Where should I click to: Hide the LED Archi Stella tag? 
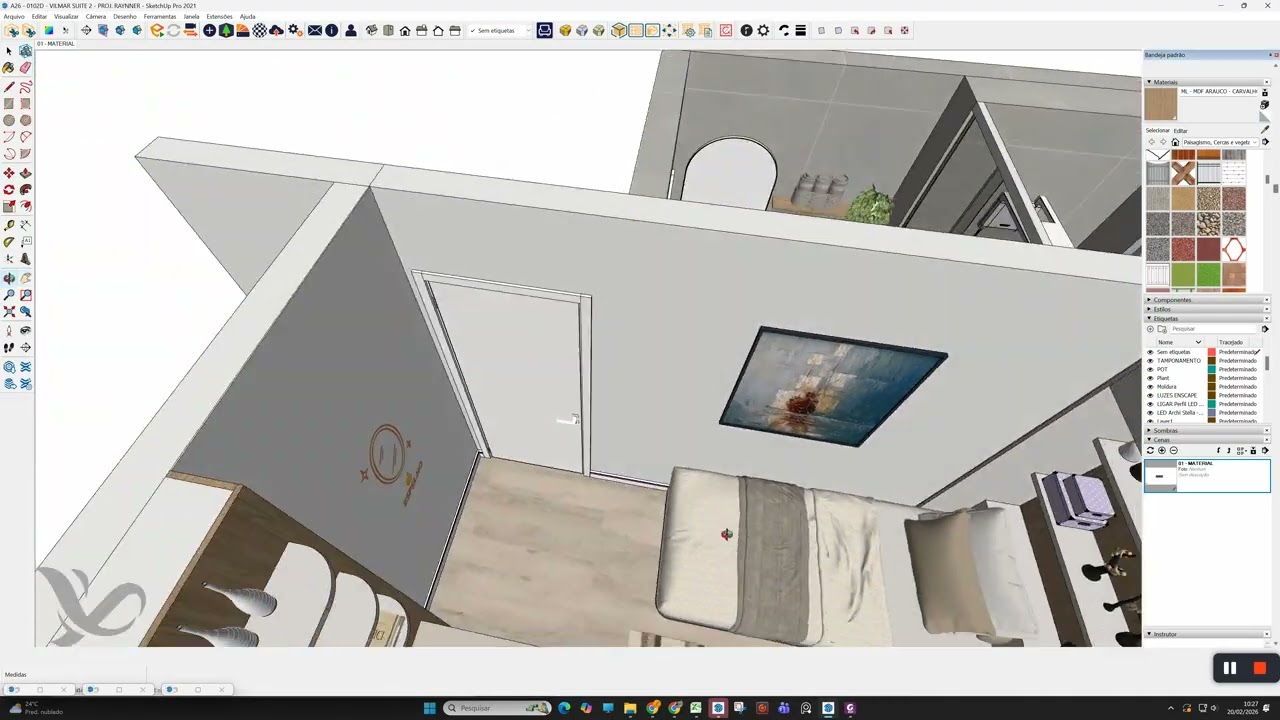click(1150, 412)
